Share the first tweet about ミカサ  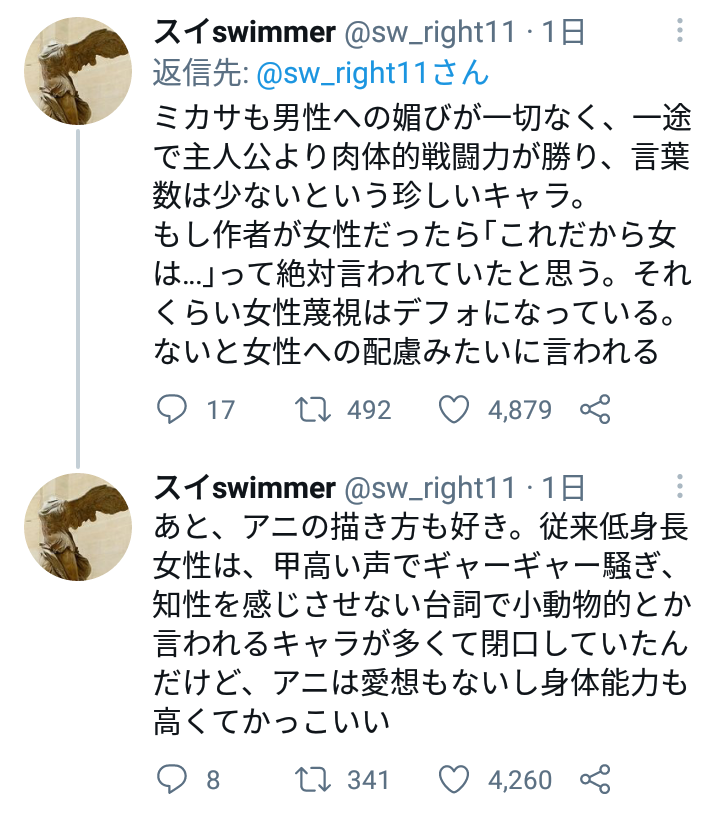595,409
